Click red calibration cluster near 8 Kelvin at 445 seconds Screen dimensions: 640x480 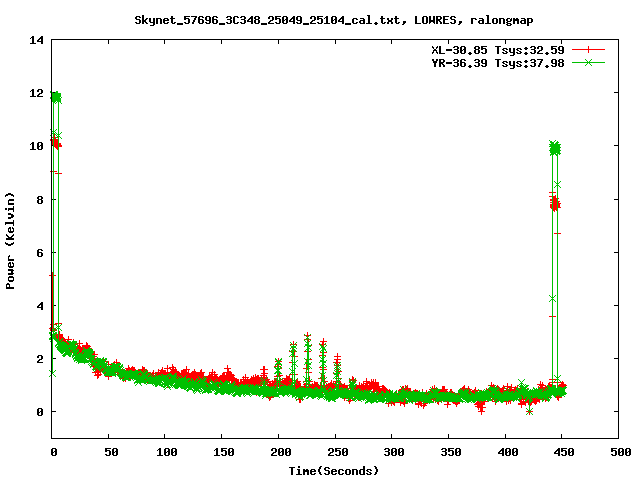pyautogui.click(x=555, y=203)
